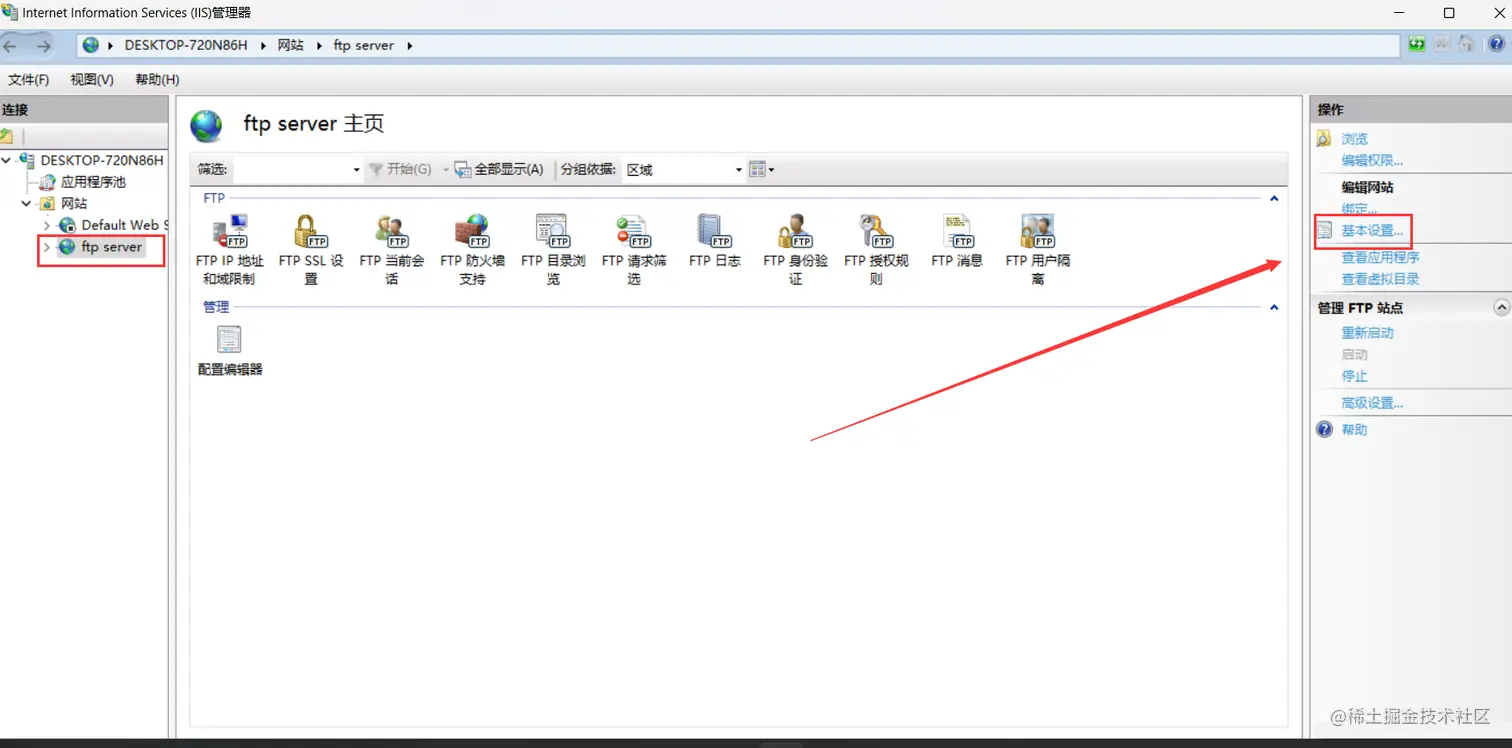Click DESKTOP-720N86H breadcrumb in address bar
This screenshot has height=748, width=1512.
pos(186,45)
